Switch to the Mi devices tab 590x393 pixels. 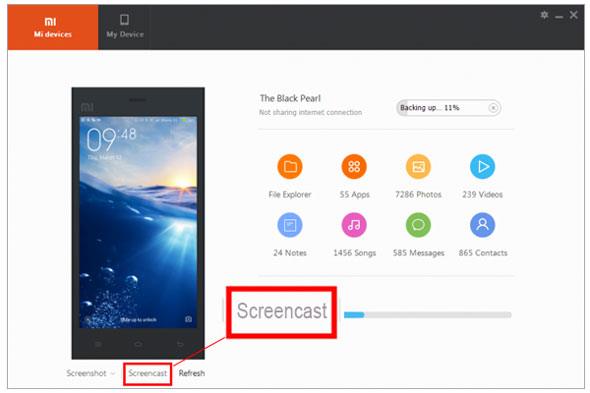(53, 27)
